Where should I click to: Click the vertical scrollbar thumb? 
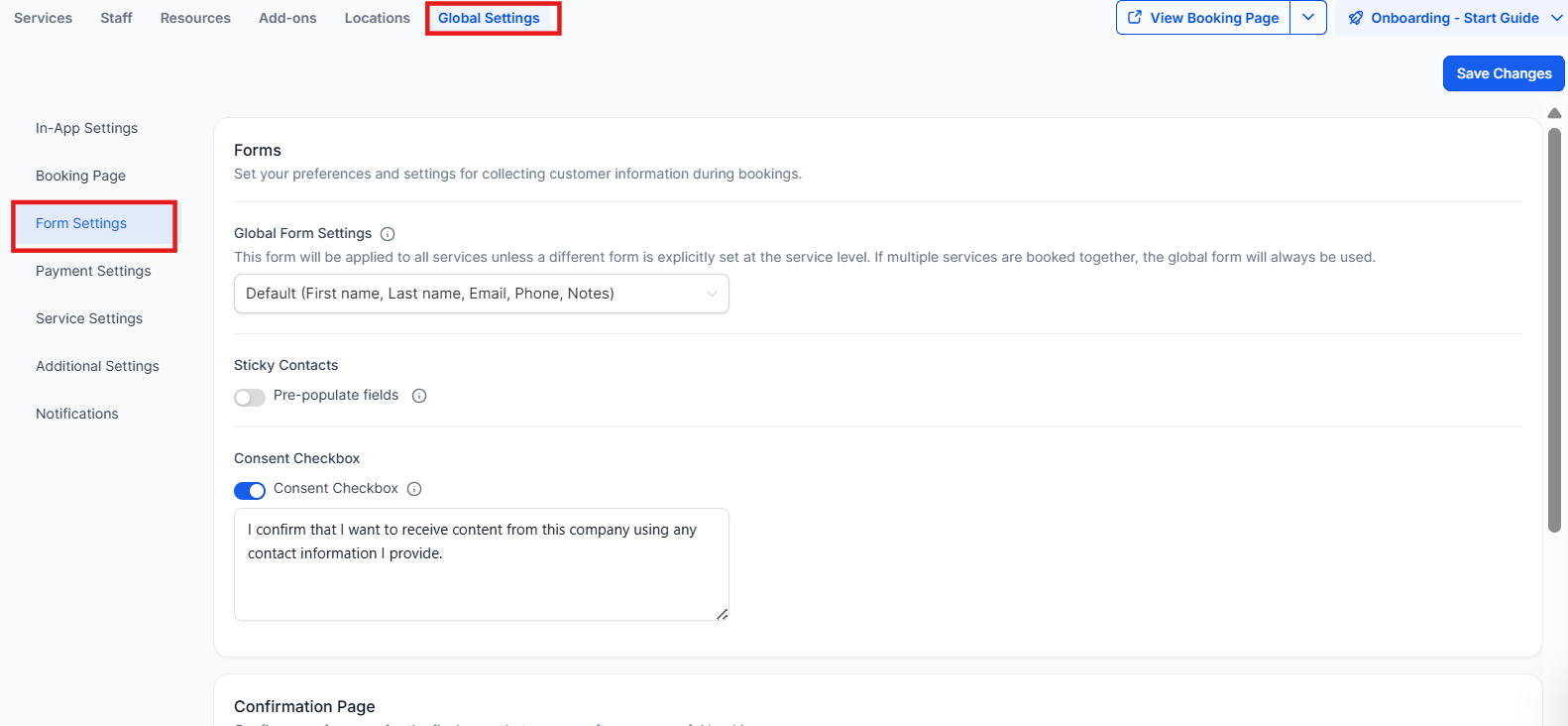pos(1554,327)
